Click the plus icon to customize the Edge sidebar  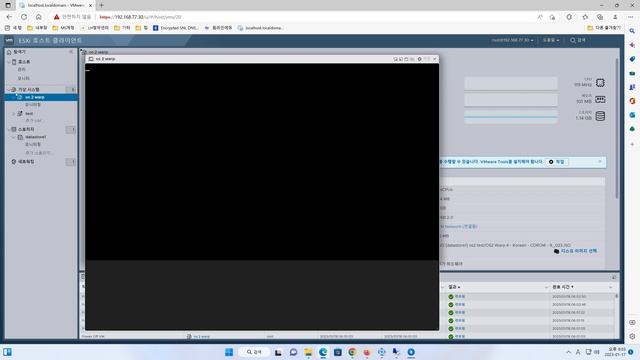632,144
